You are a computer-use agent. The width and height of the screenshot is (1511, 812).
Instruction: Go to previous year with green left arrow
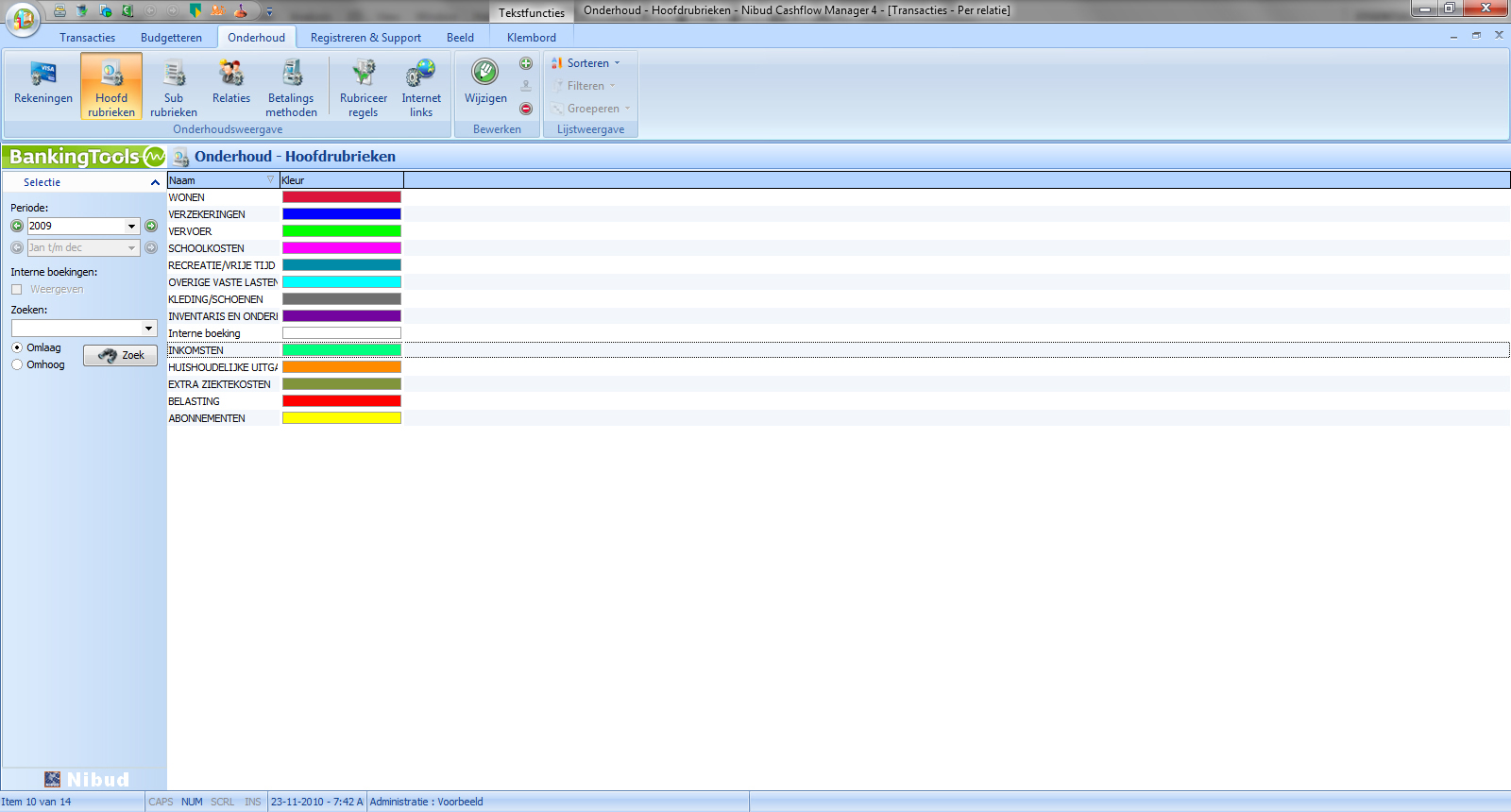tap(17, 226)
